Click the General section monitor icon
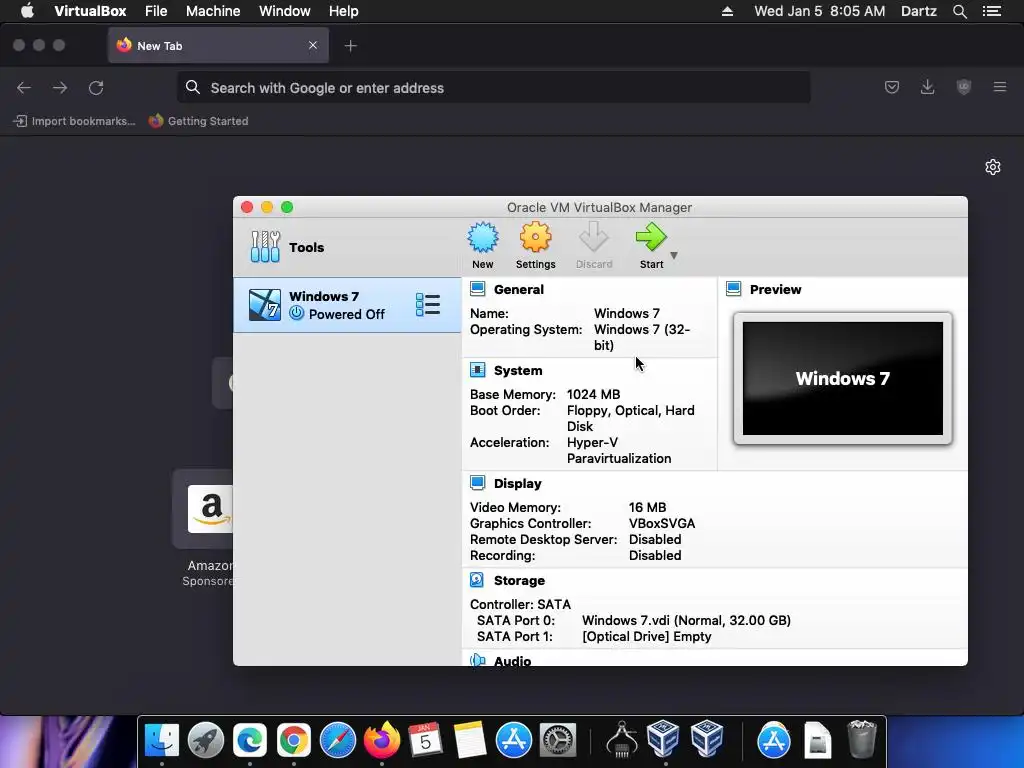The width and height of the screenshot is (1024, 768). coord(477,289)
